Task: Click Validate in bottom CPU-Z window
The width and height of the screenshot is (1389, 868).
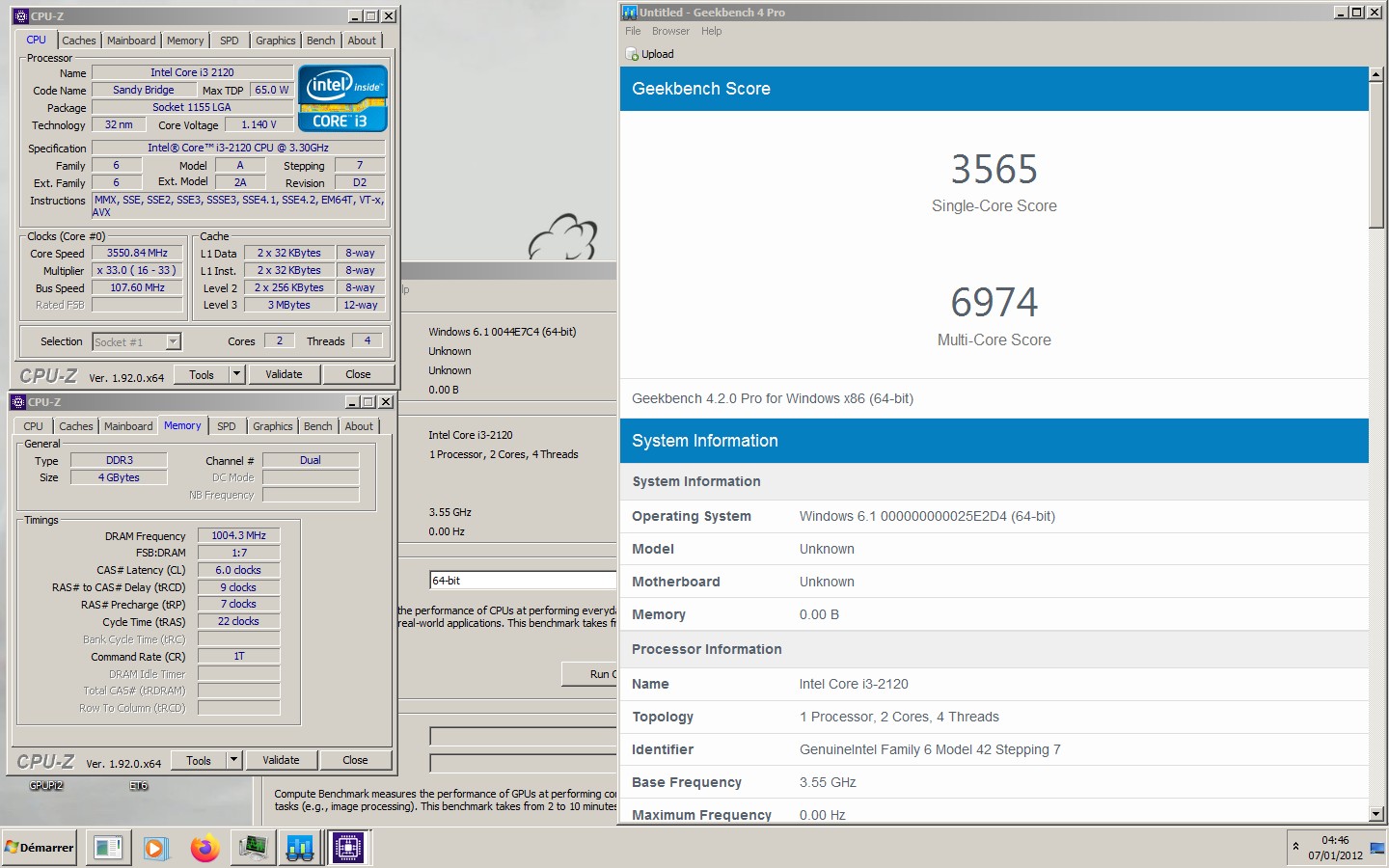Action: tap(281, 760)
